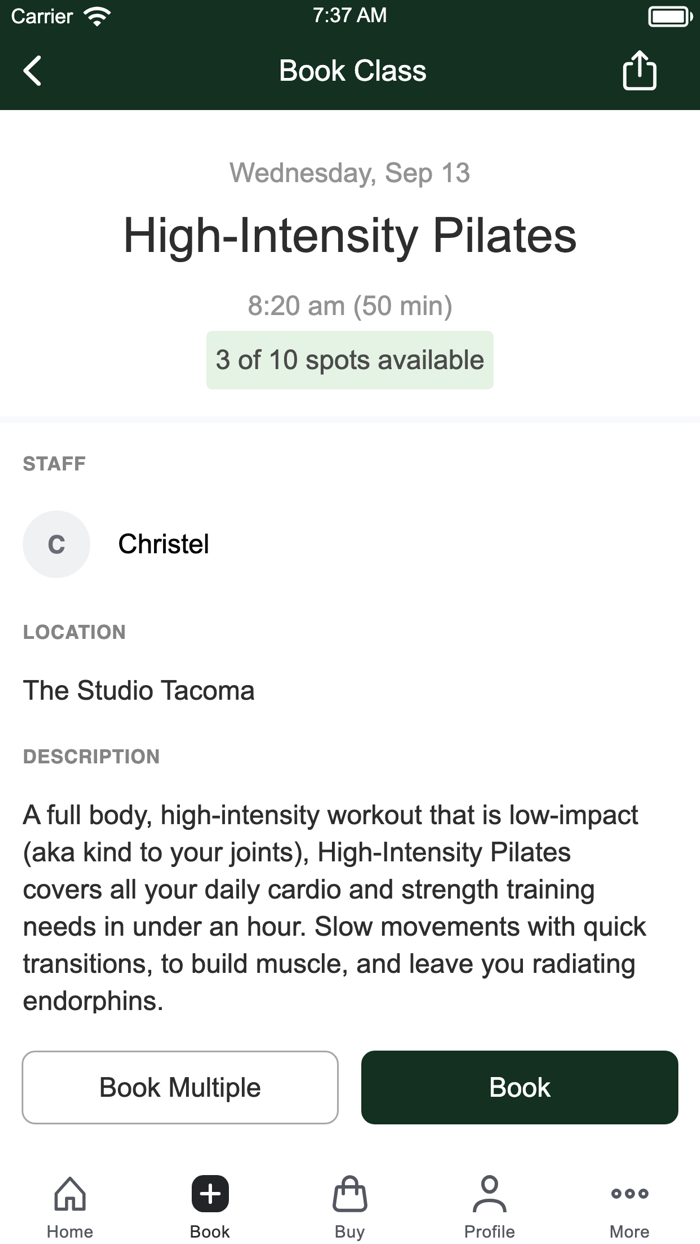Select the Home icon in bottom navigation
700x1244 pixels.
point(69,1192)
